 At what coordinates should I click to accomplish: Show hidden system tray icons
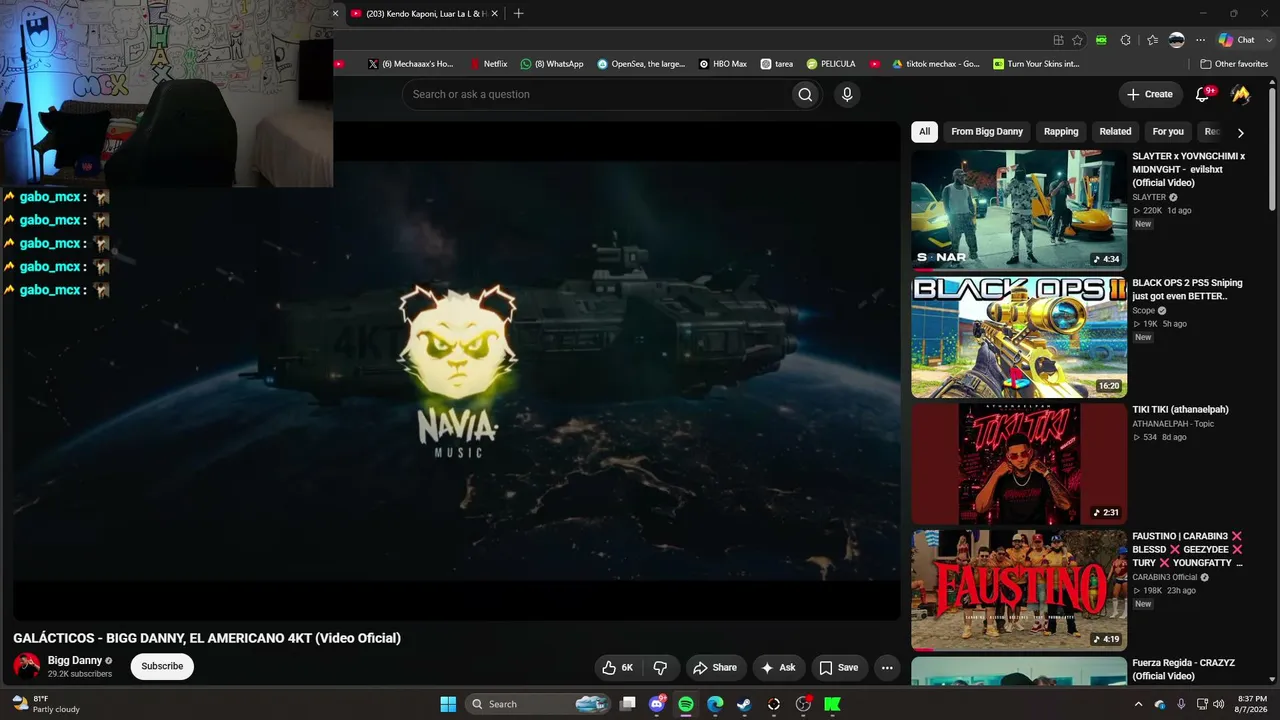[x=1138, y=704]
